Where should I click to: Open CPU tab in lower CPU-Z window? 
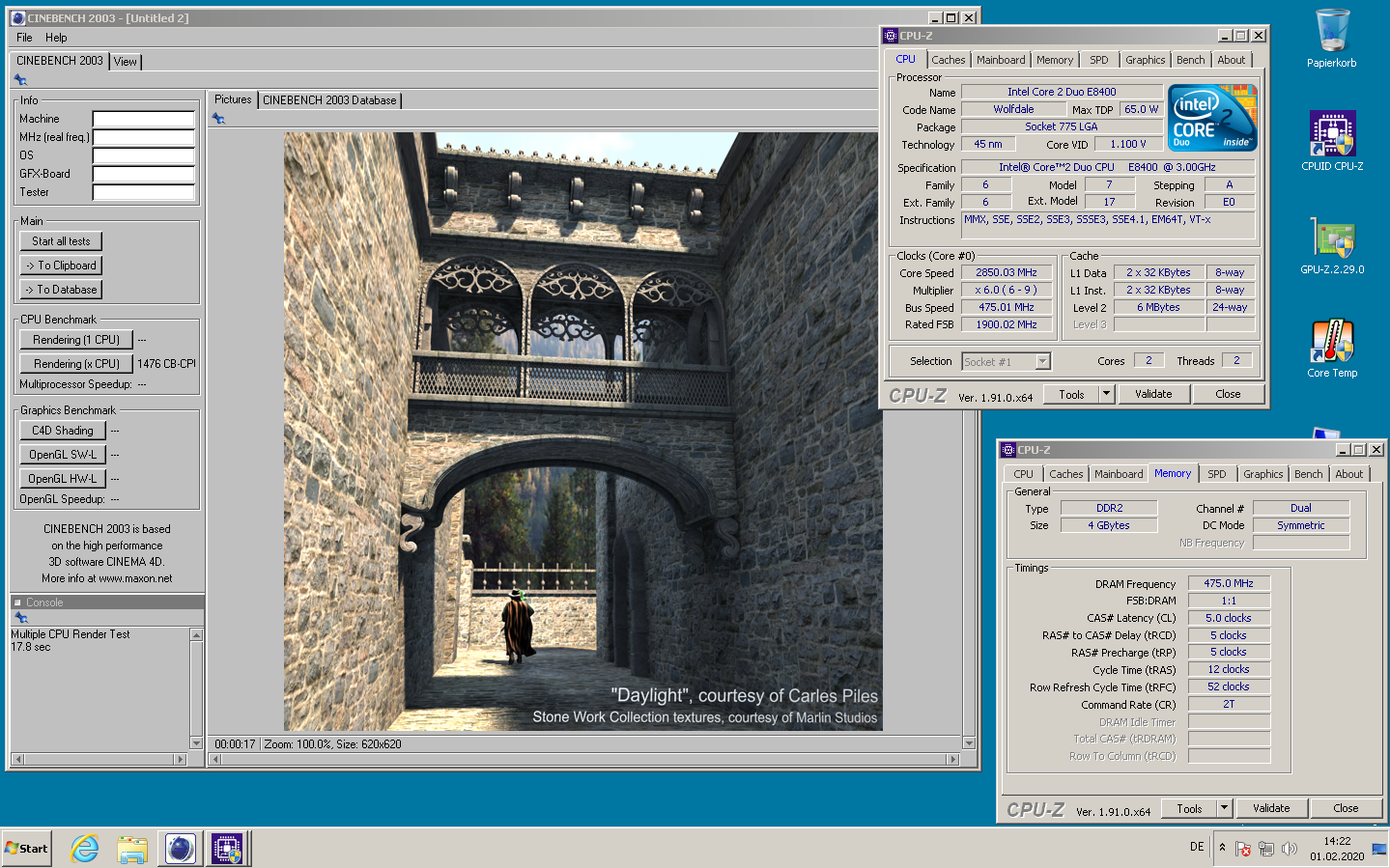pos(1024,474)
